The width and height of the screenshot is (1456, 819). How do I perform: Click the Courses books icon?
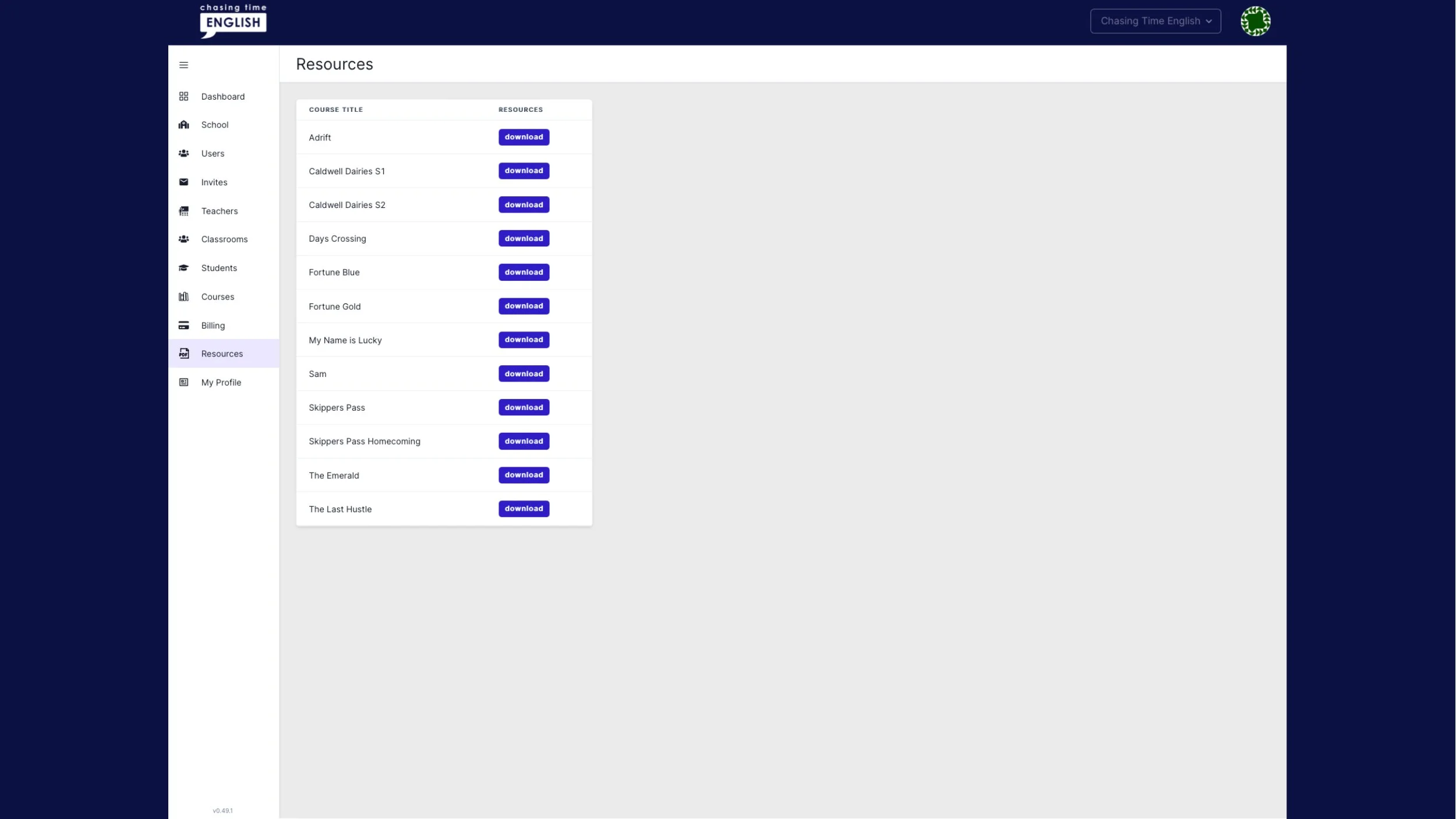[183, 296]
